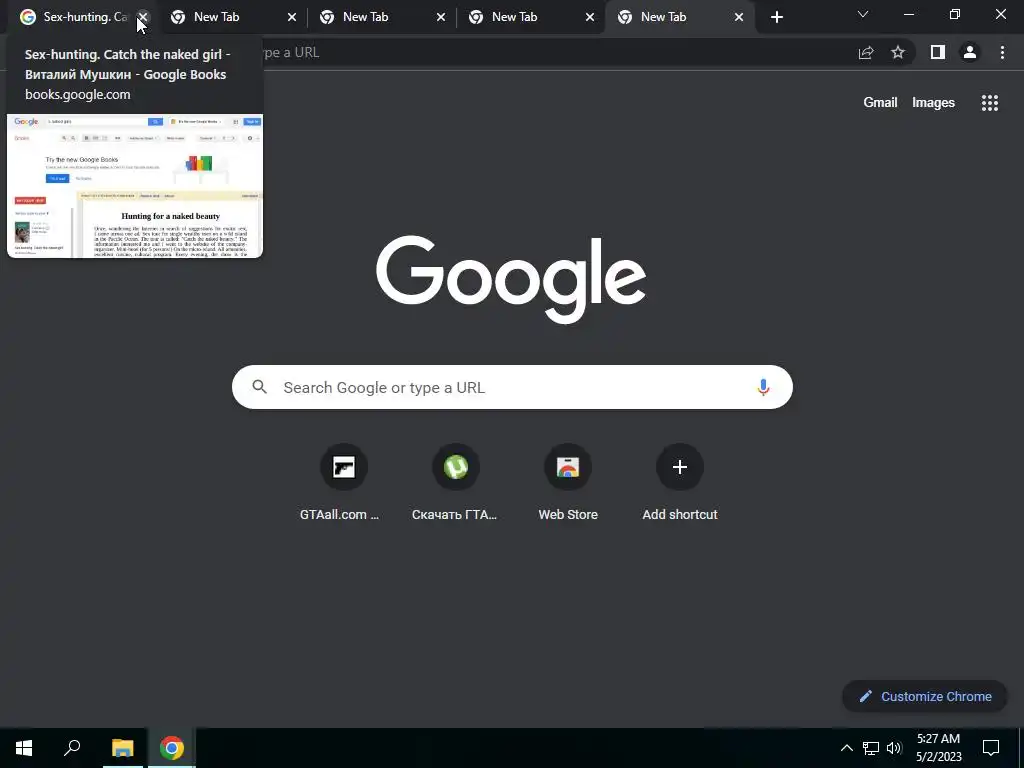Close the Sex-hunting Google Books tab
Viewport: 1024px width, 768px height.
[144, 17]
